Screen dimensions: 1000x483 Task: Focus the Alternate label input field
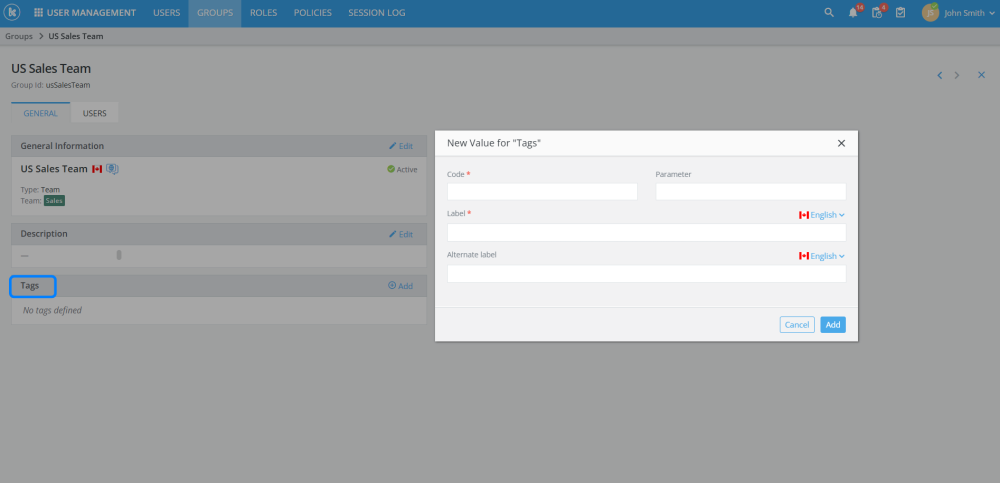pyautogui.click(x=647, y=273)
